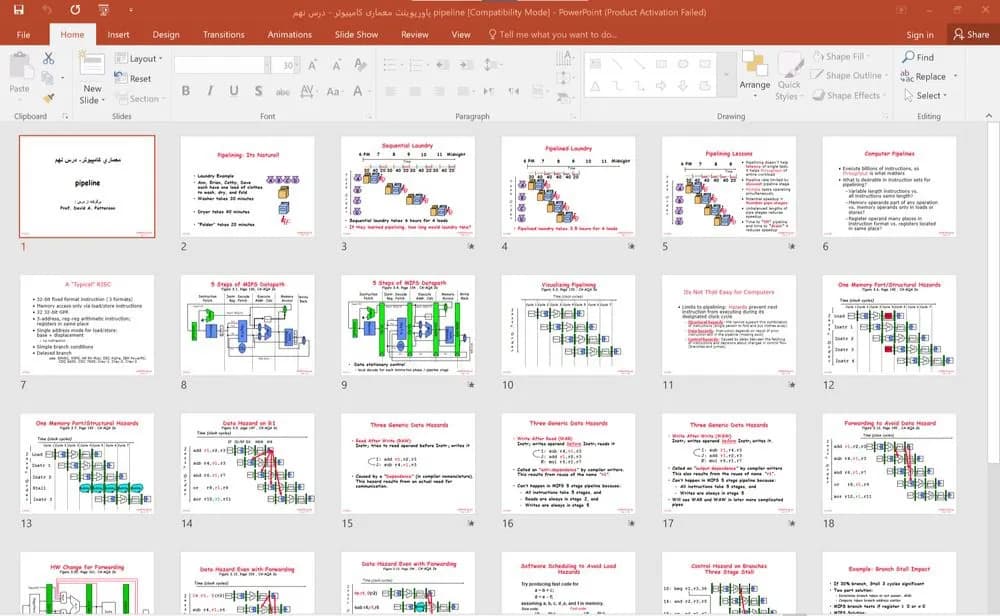
Task: Open the Slide Show tab
Action: [356, 34]
